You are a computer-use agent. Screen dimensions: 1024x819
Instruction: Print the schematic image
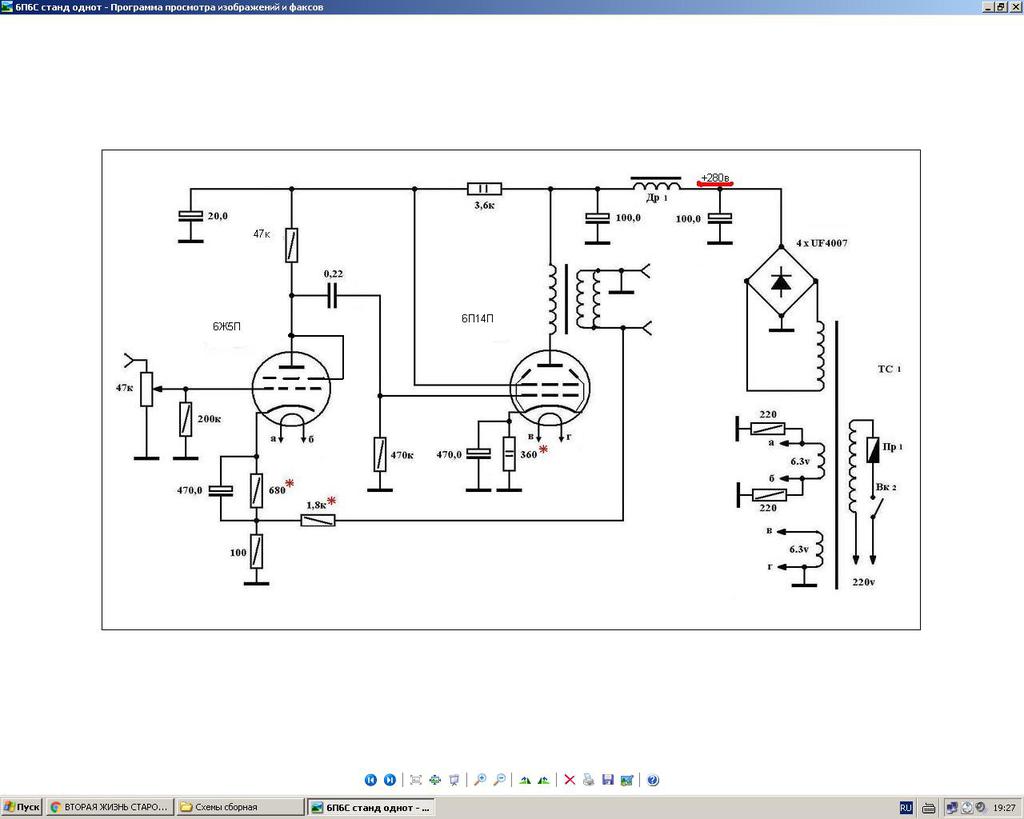tap(588, 780)
